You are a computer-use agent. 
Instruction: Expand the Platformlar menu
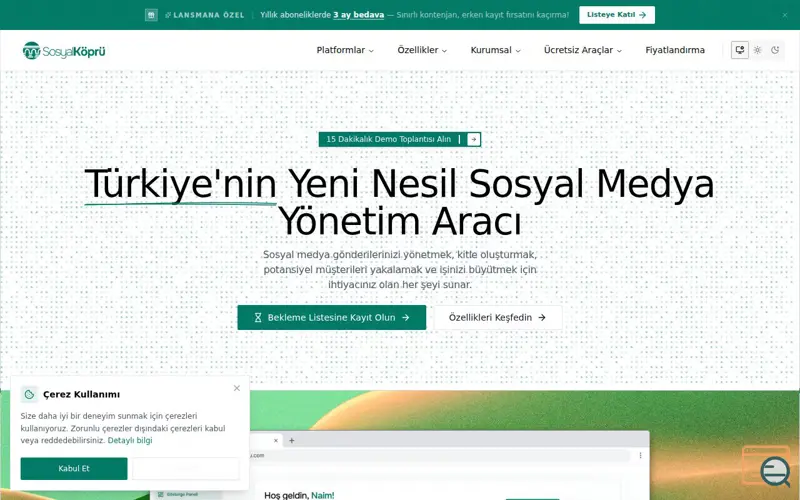click(x=345, y=50)
